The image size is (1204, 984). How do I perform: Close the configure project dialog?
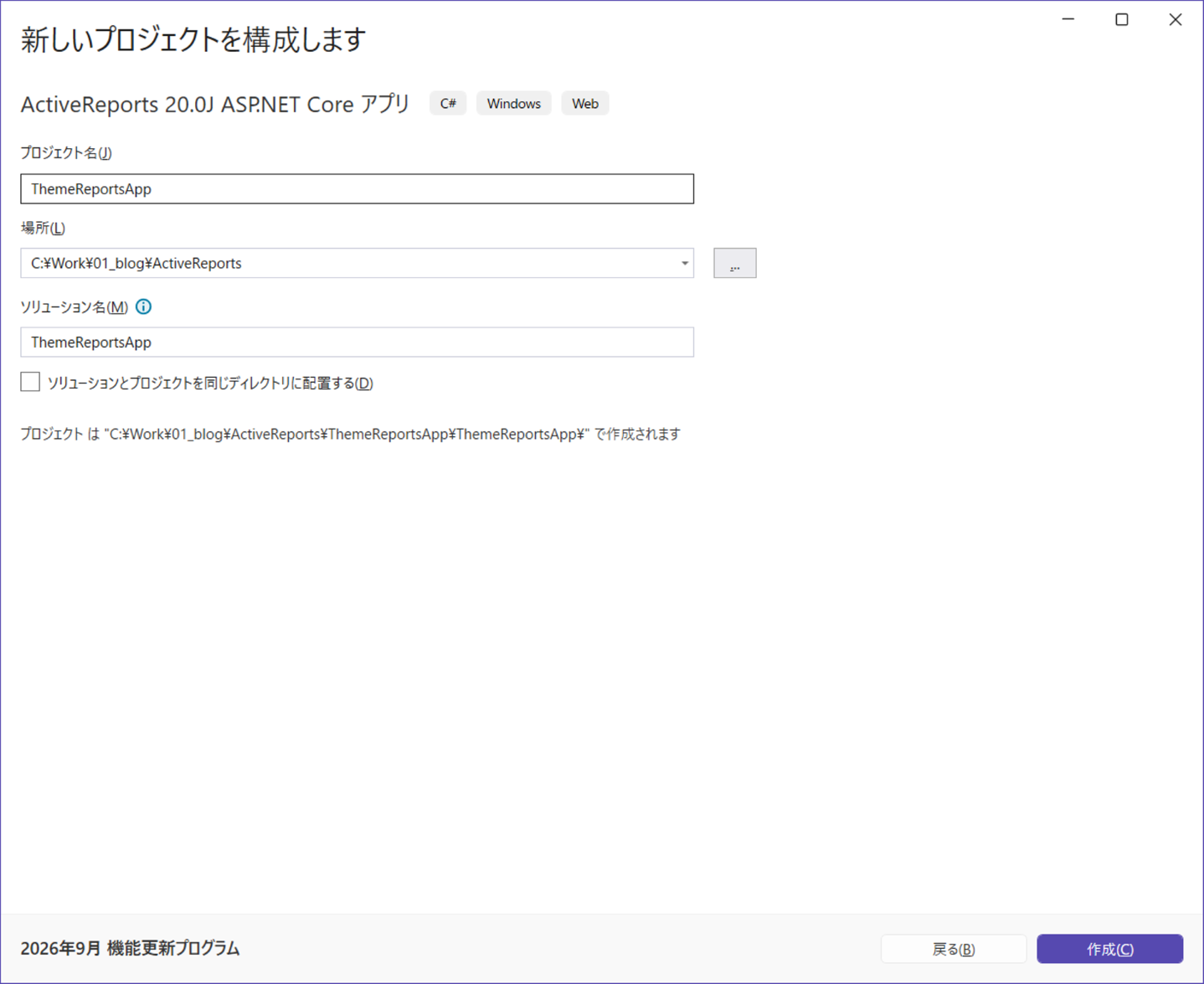click(x=1176, y=19)
